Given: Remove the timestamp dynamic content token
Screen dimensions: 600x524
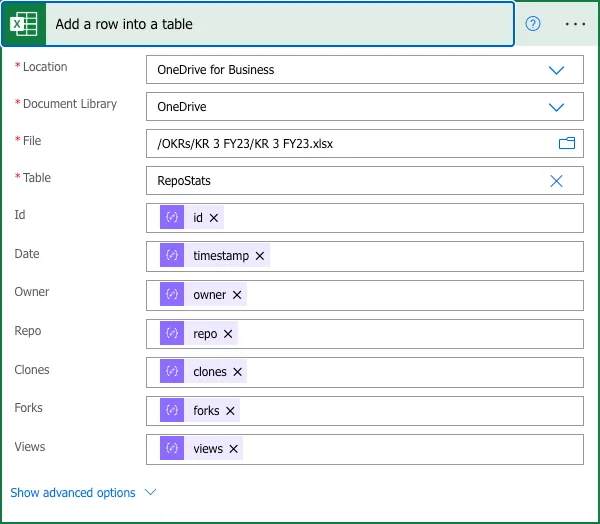Looking at the screenshot, I should pos(260,256).
